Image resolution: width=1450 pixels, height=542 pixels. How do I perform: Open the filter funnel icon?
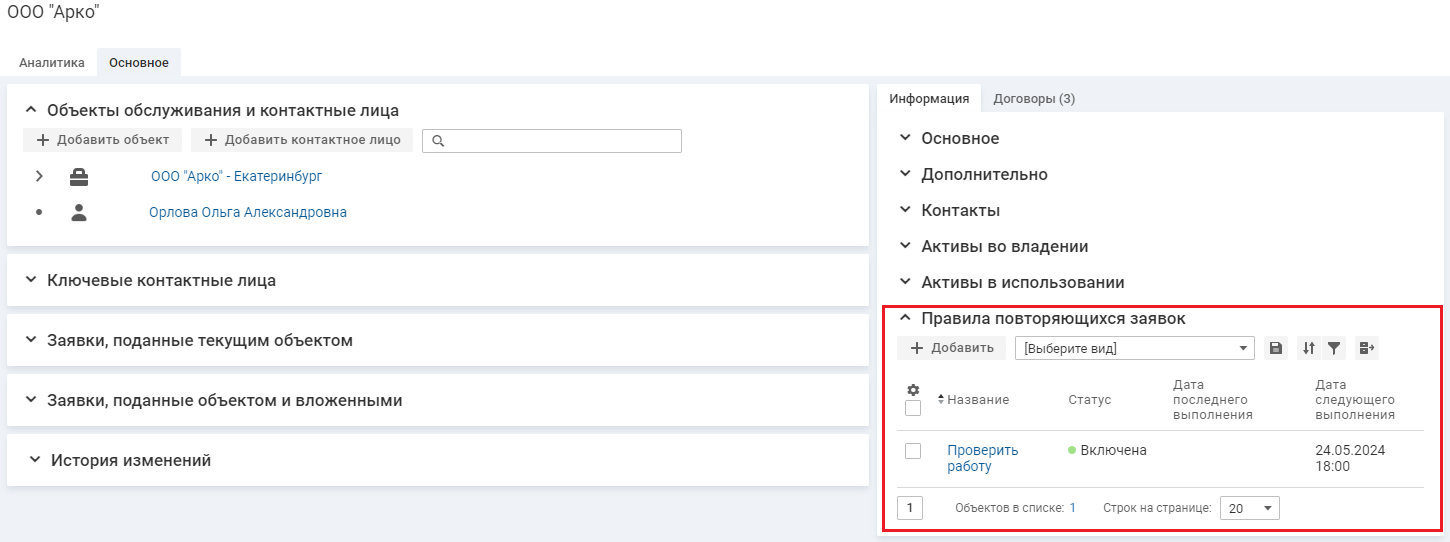pyautogui.click(x=1334, y=348)
